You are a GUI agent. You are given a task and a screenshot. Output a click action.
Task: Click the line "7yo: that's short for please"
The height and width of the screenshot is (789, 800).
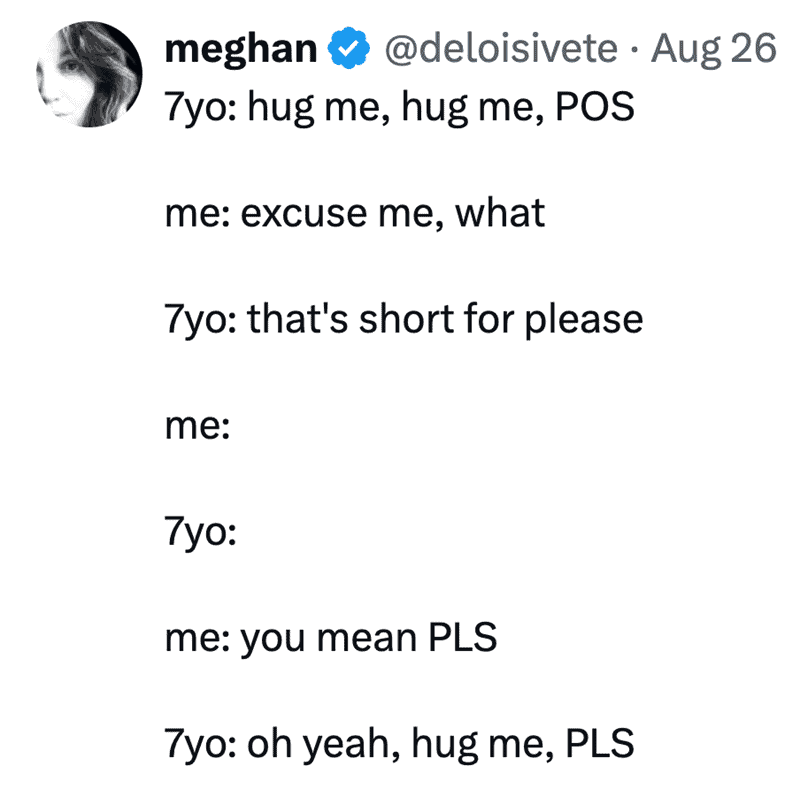pos(404,320)
